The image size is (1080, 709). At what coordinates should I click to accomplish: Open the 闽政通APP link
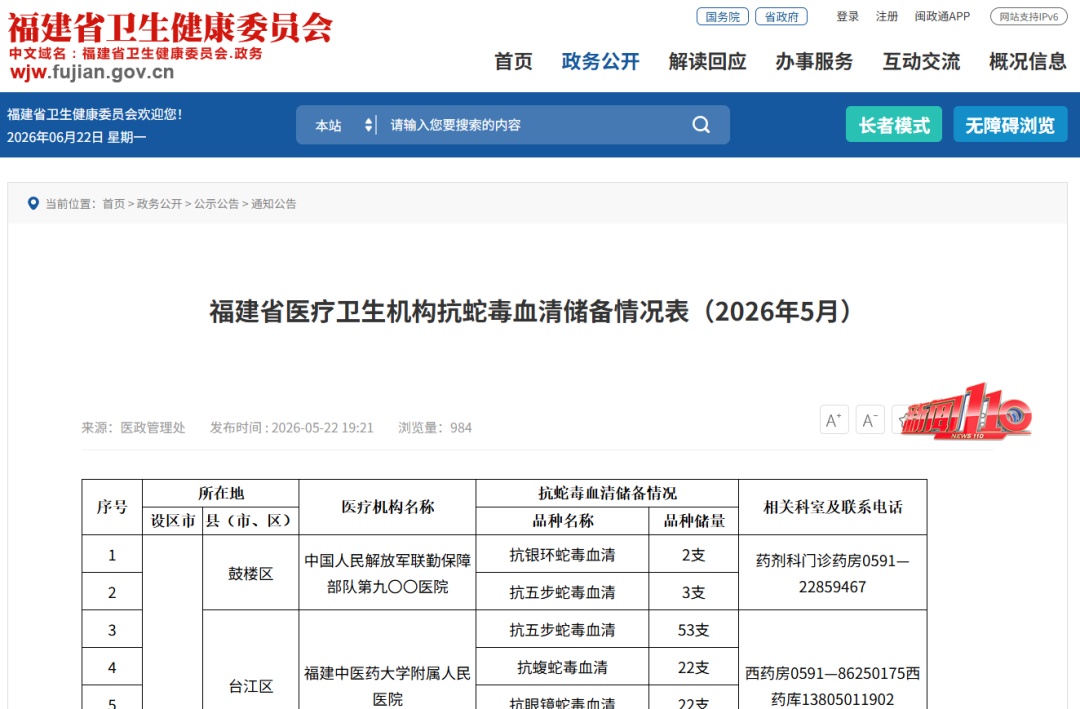click(942, 17)
